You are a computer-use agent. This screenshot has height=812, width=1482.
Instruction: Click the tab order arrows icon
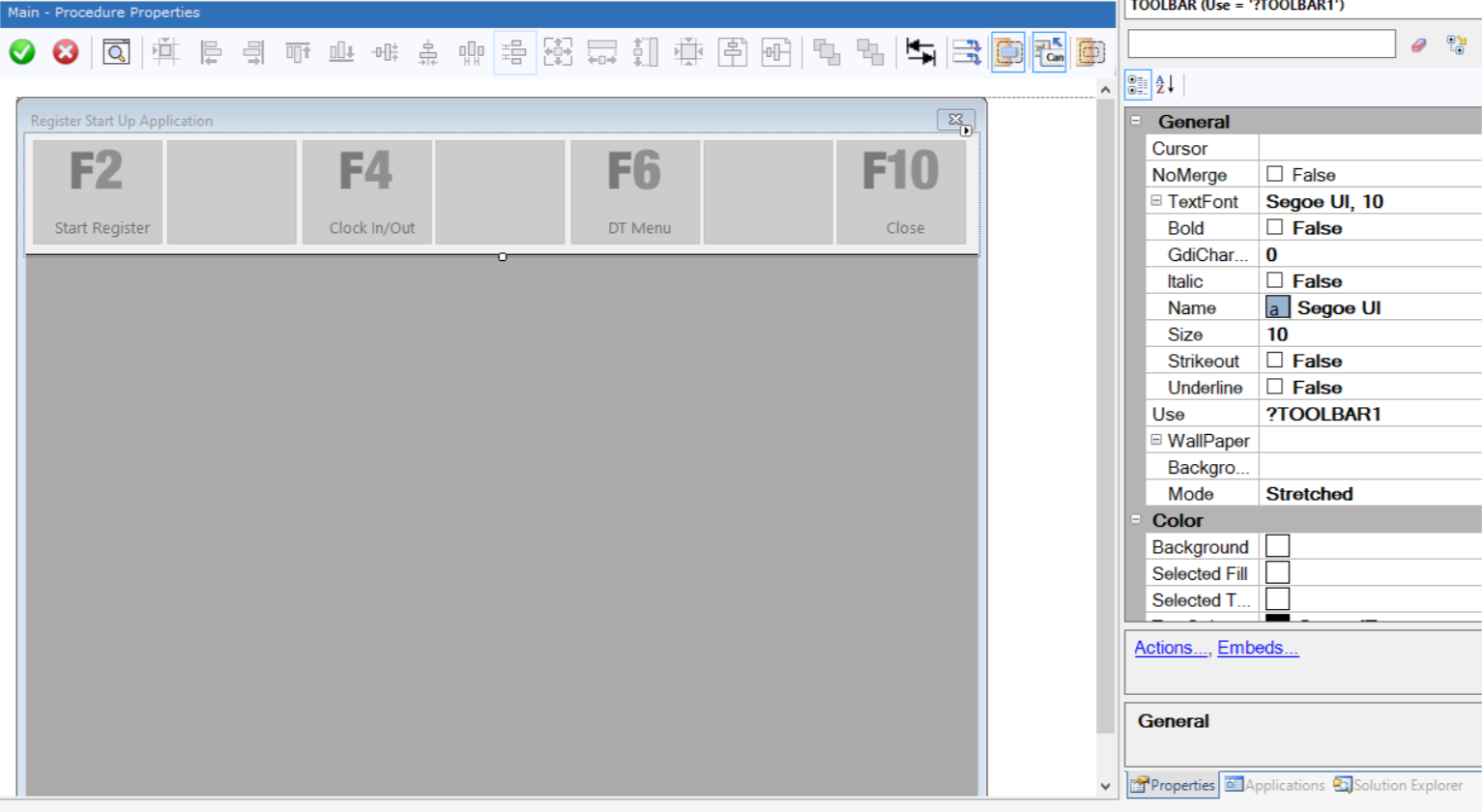coord(920,52)
